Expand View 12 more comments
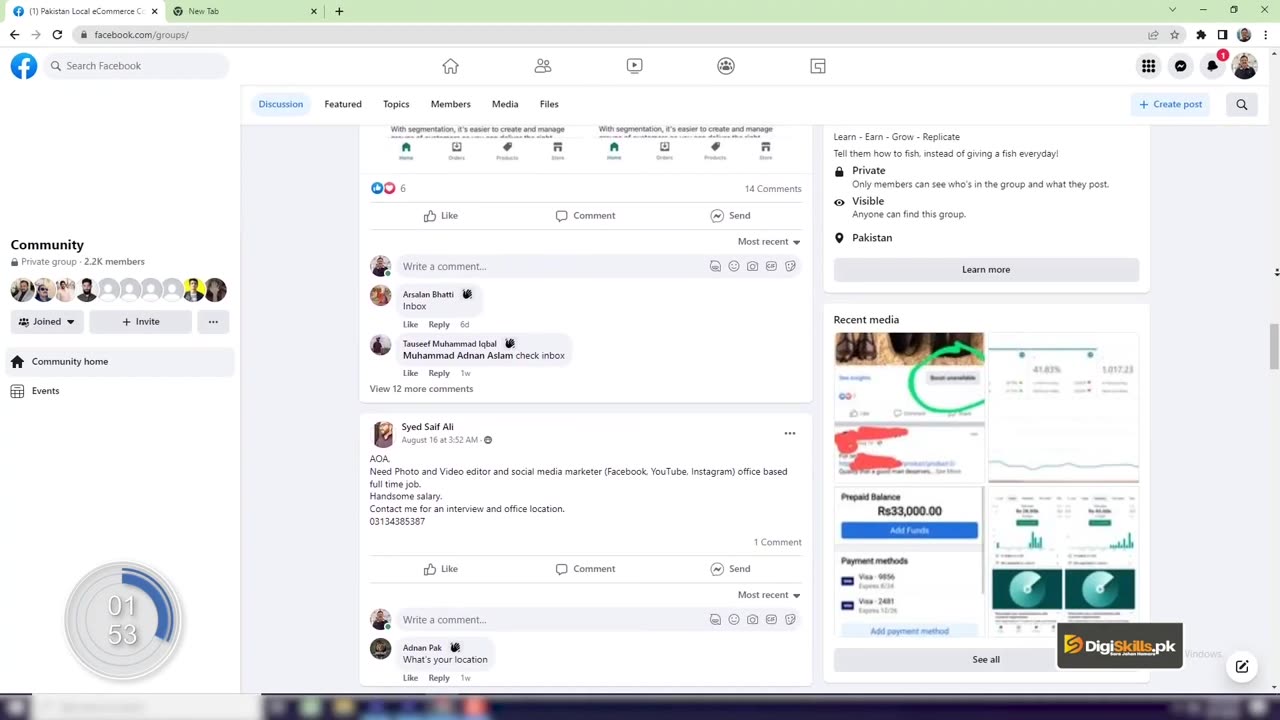 coord(421,389)
